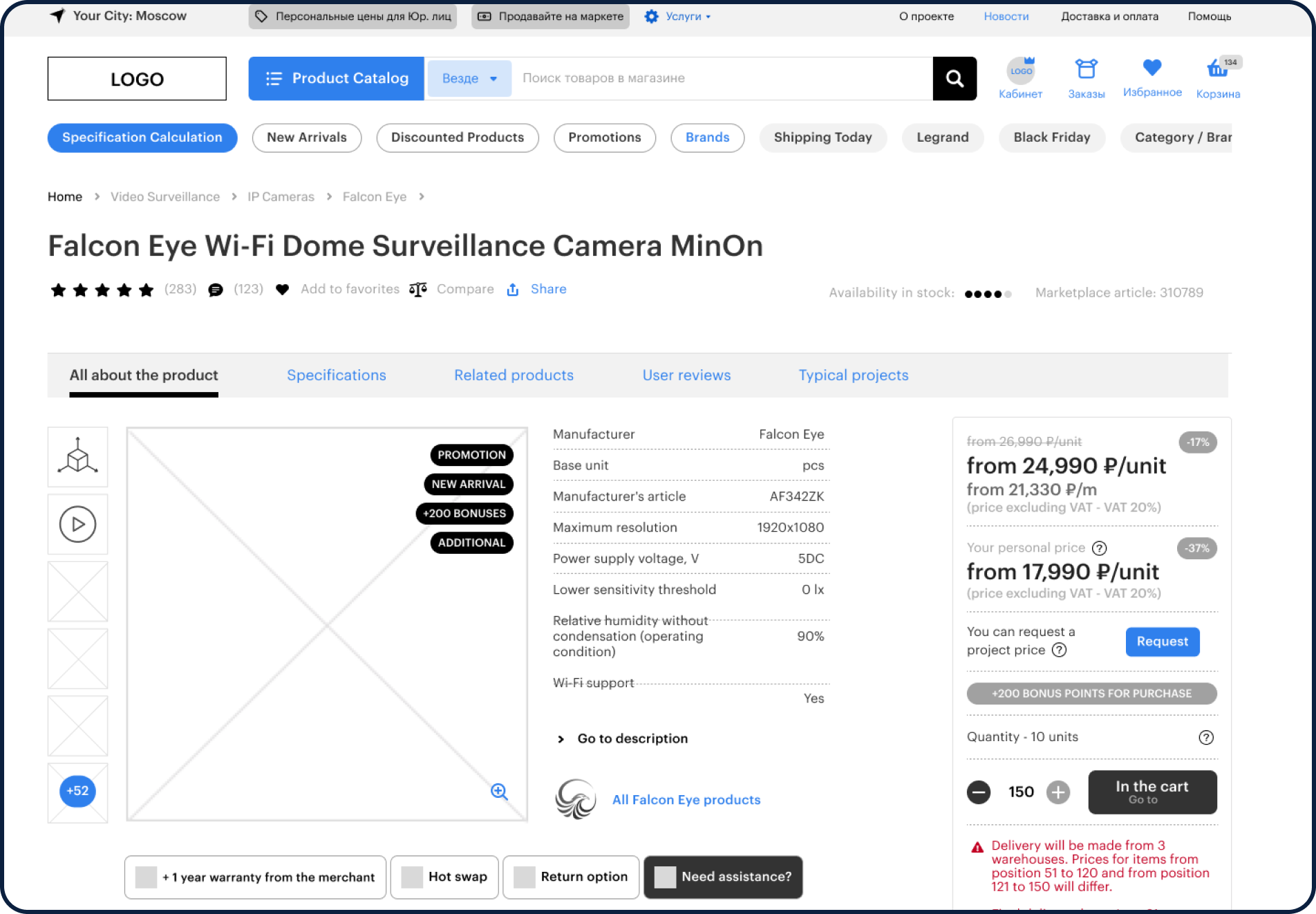1316x914 pixels.
Task: Decrease quantity with the minus button
Action: (978, 792)
